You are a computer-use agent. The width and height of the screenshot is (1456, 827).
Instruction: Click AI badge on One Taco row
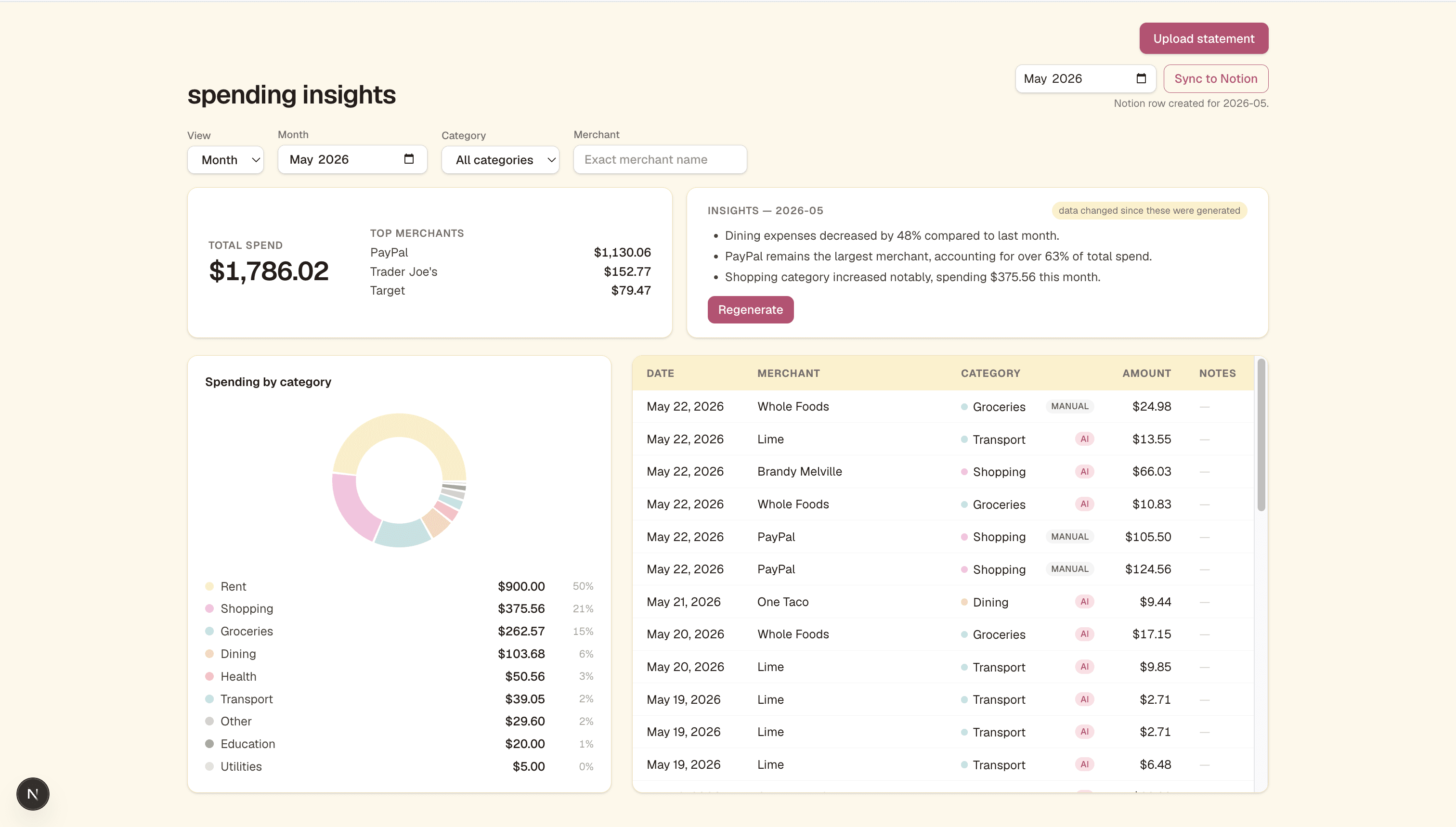(x=1084, y=602)
